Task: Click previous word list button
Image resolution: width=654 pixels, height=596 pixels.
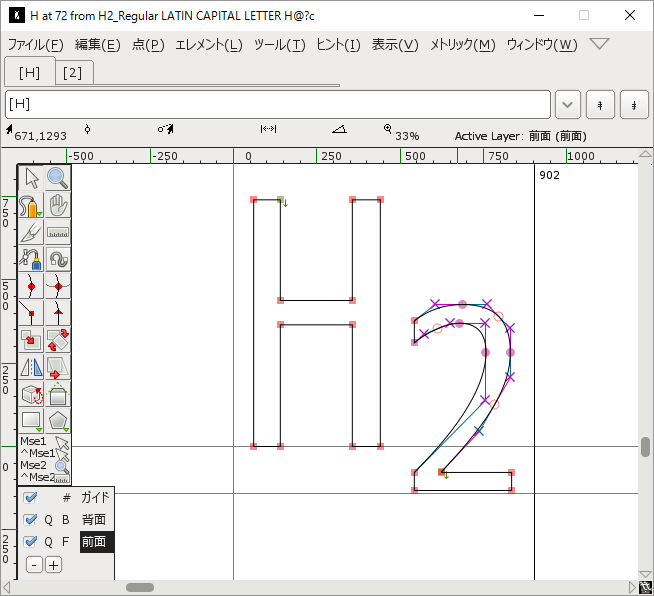Action: tap(600, 105)
